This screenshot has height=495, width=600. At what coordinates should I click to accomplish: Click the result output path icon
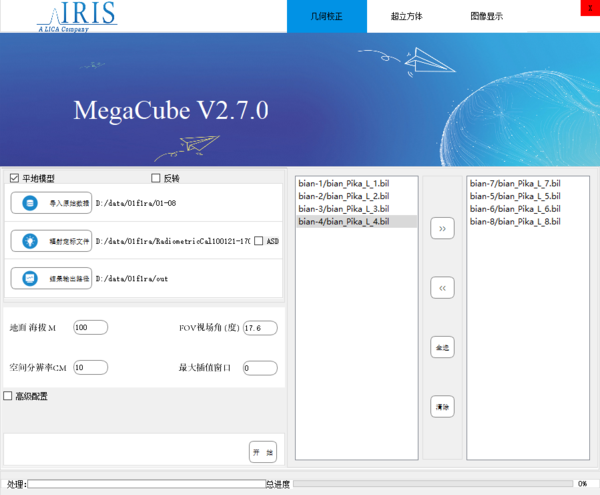pos(30,278)
